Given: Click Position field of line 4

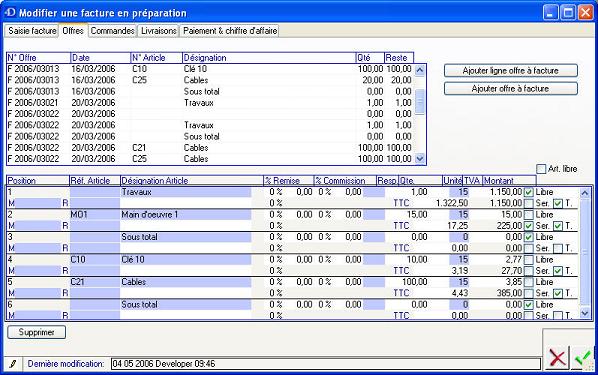Looking at the screenshot, I should (38, 260).
